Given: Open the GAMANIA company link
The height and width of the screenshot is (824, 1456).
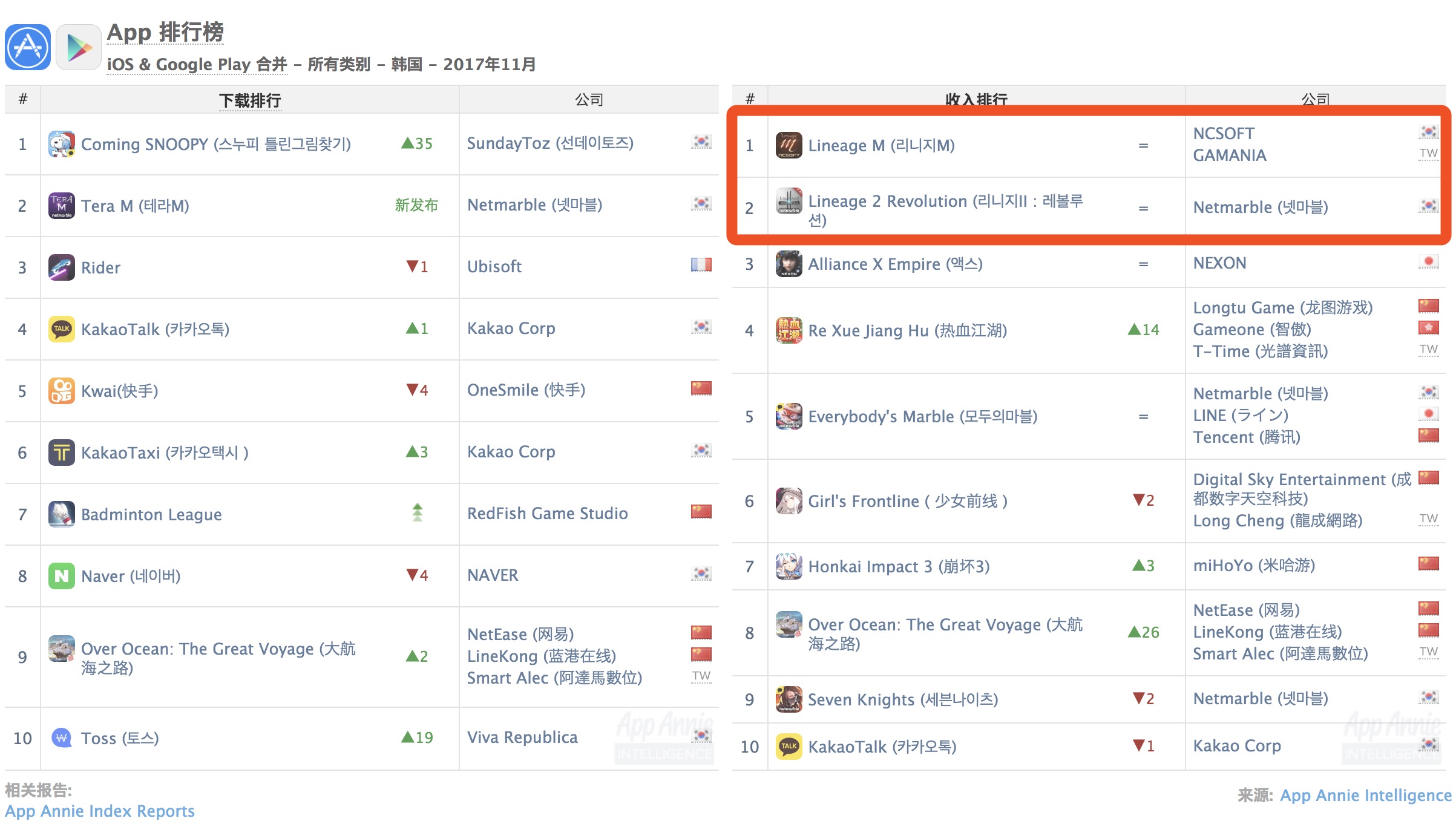Looking at the screenshot, I should (1230, 155).
